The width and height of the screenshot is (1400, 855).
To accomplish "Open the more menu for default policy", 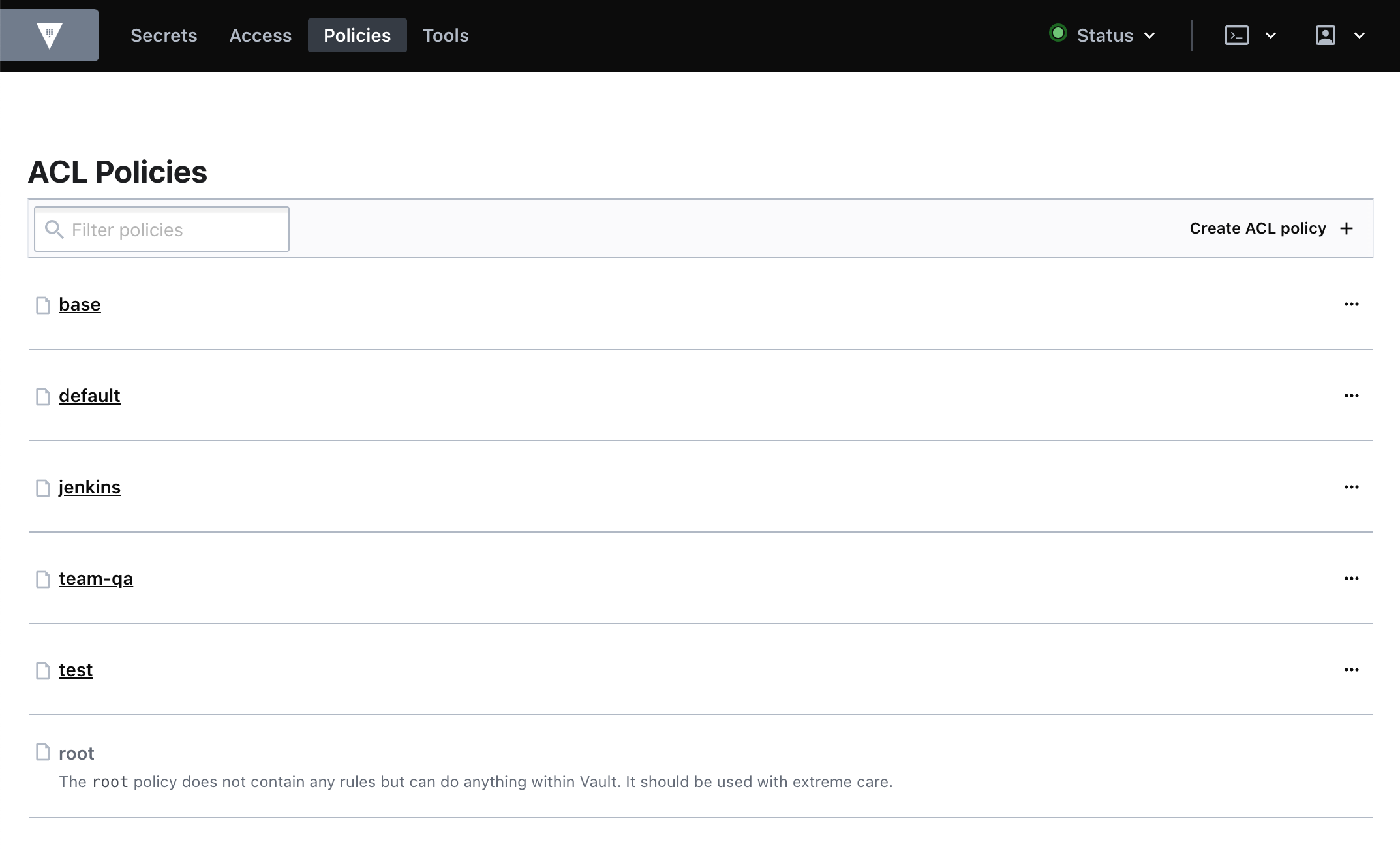I will [x=1352, y=396].
